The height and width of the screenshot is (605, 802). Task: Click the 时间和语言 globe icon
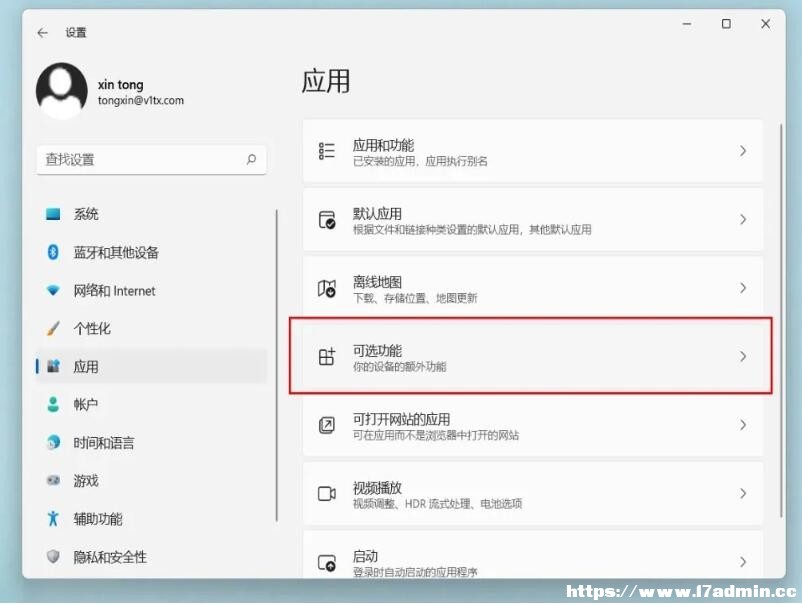click(53, 442)
